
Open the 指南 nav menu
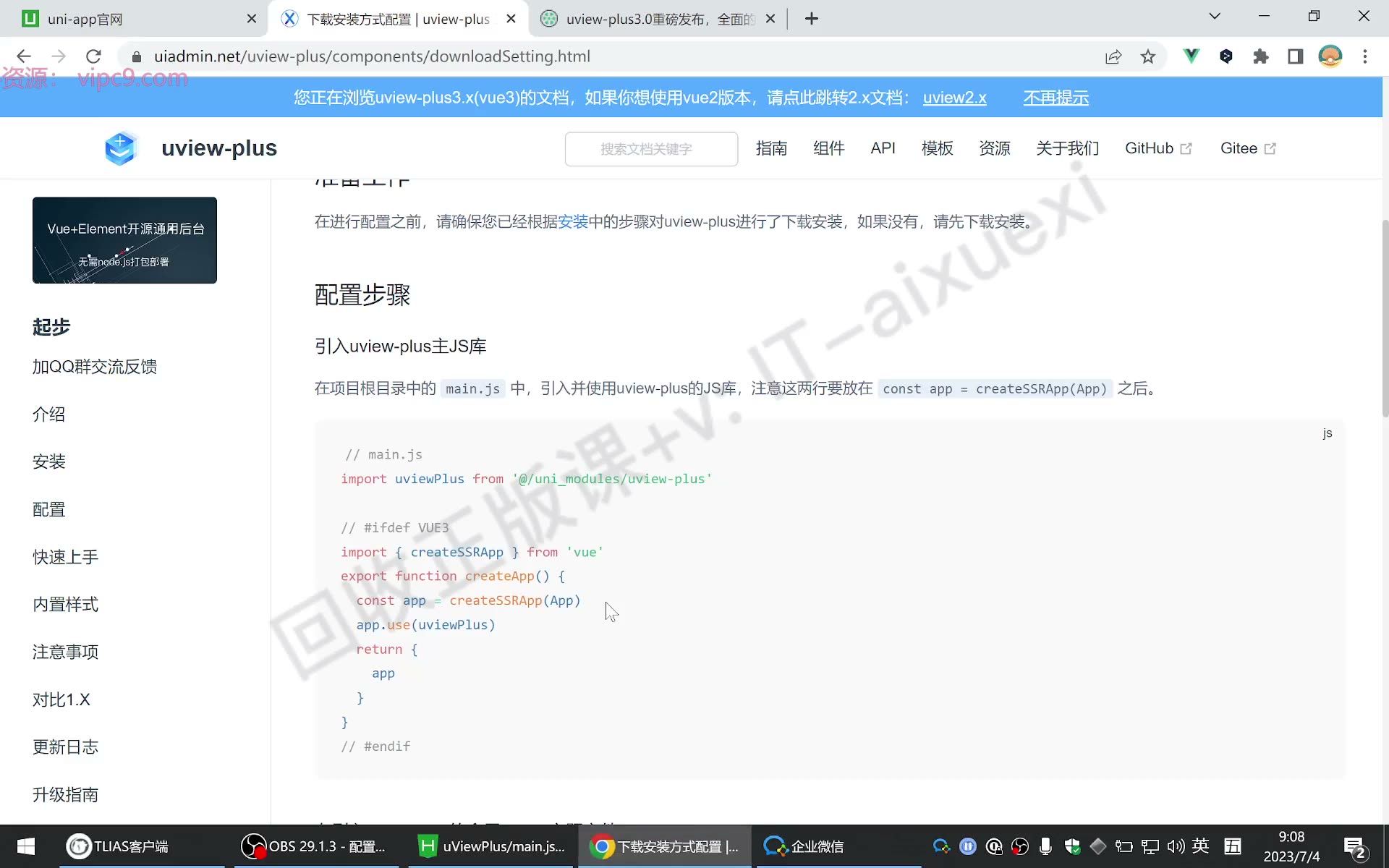pos(771,148)
